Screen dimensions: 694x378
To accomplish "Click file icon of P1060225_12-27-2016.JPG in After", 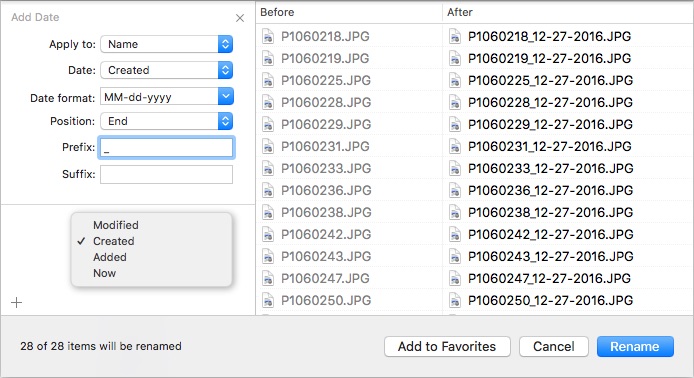I will (x=455, y=80).
